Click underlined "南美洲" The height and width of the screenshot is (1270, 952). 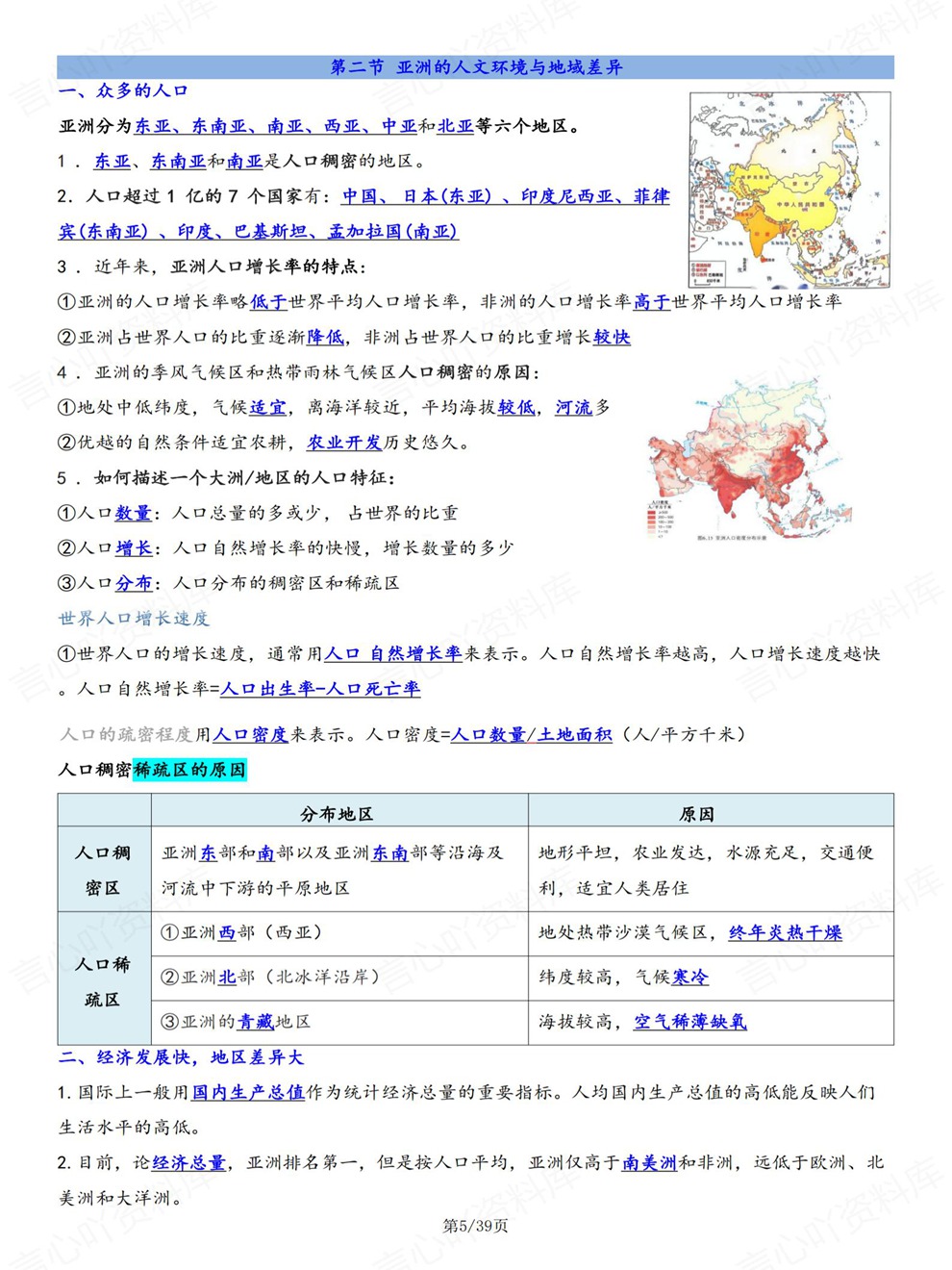(649, 1162)
